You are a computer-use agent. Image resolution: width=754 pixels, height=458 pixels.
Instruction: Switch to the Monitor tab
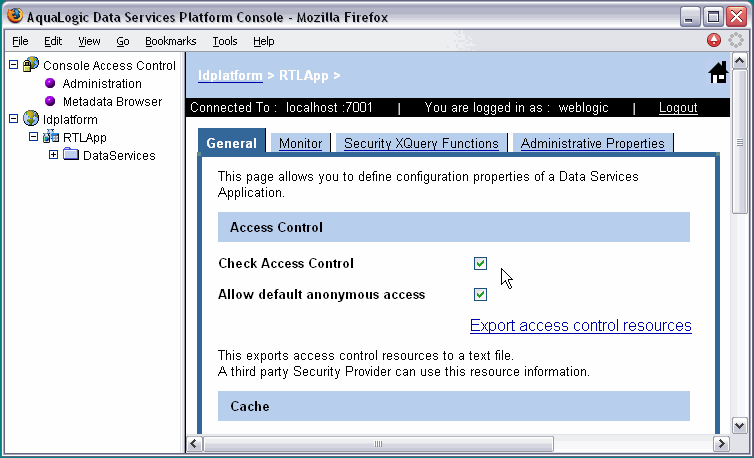click(x=301, y=143)
